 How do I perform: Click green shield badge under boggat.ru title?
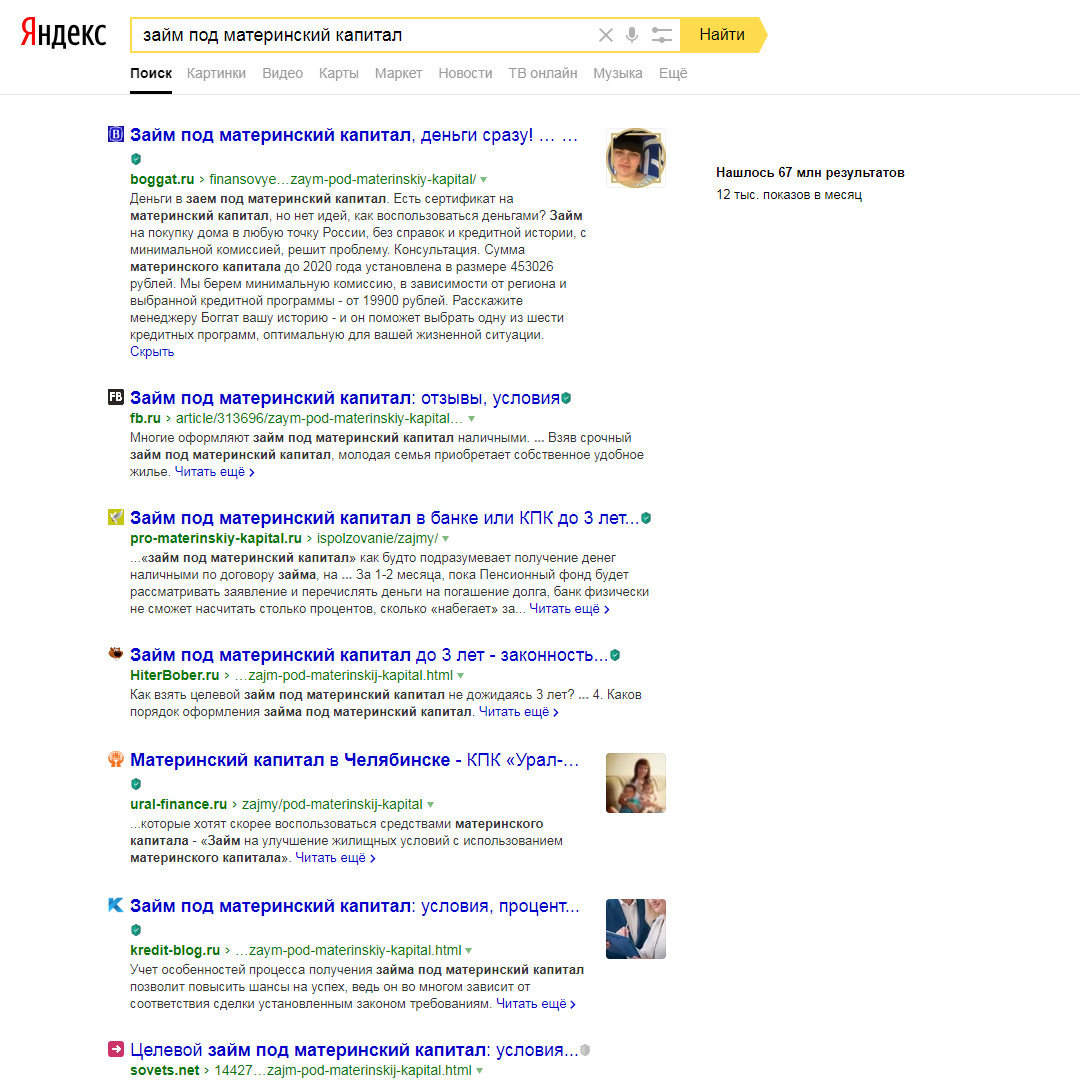pyautogui.click(x=136, y=159)
